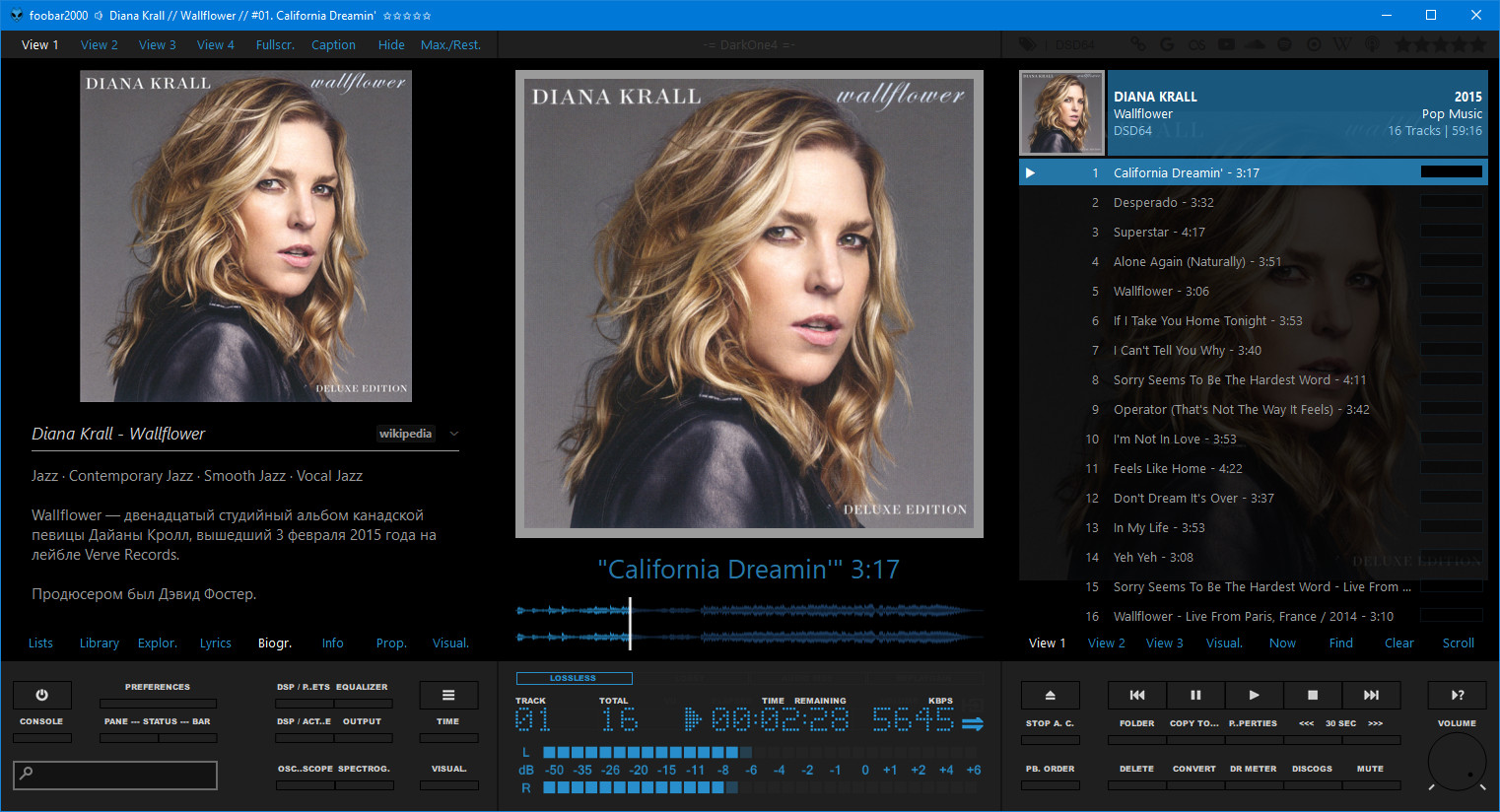Open YouTube via its toolbar icon

[x=1226, y=44]
